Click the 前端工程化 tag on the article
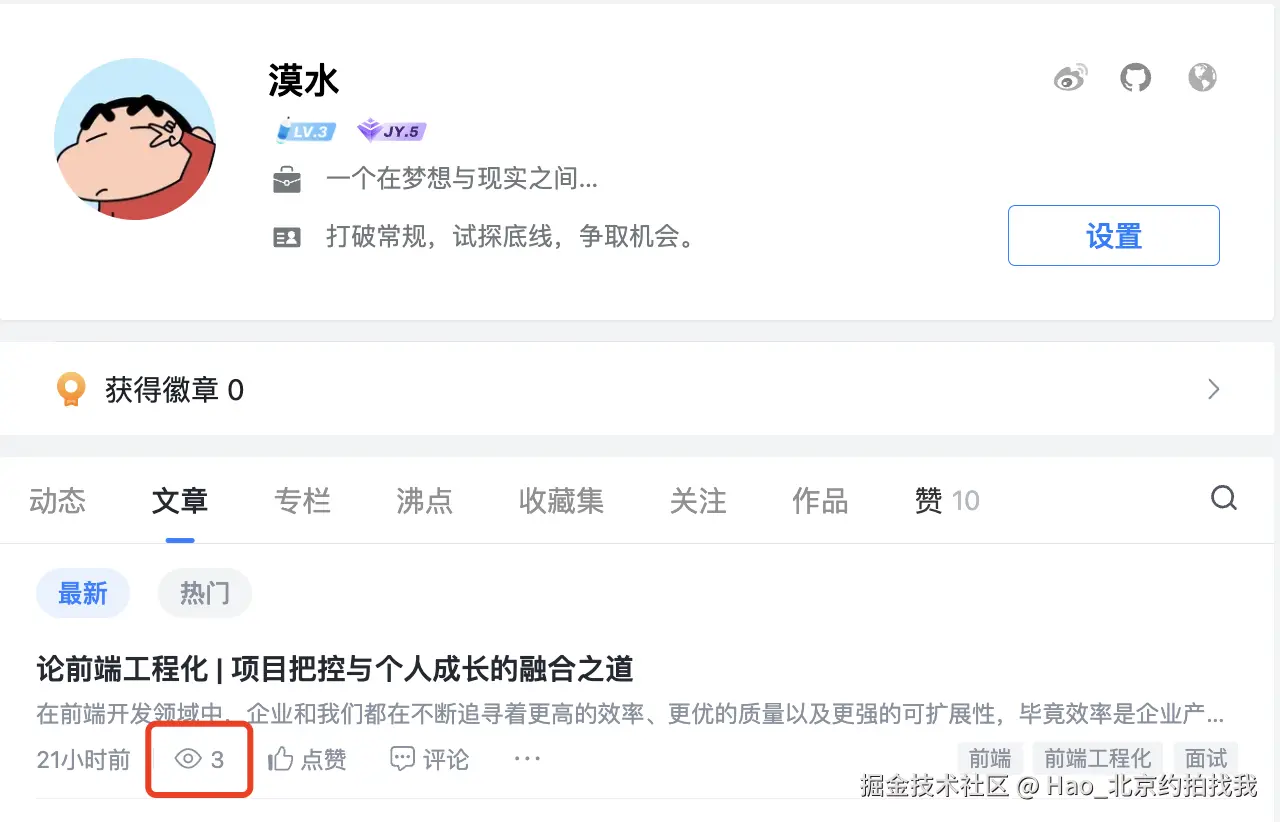 click(x=1097, y=759)
